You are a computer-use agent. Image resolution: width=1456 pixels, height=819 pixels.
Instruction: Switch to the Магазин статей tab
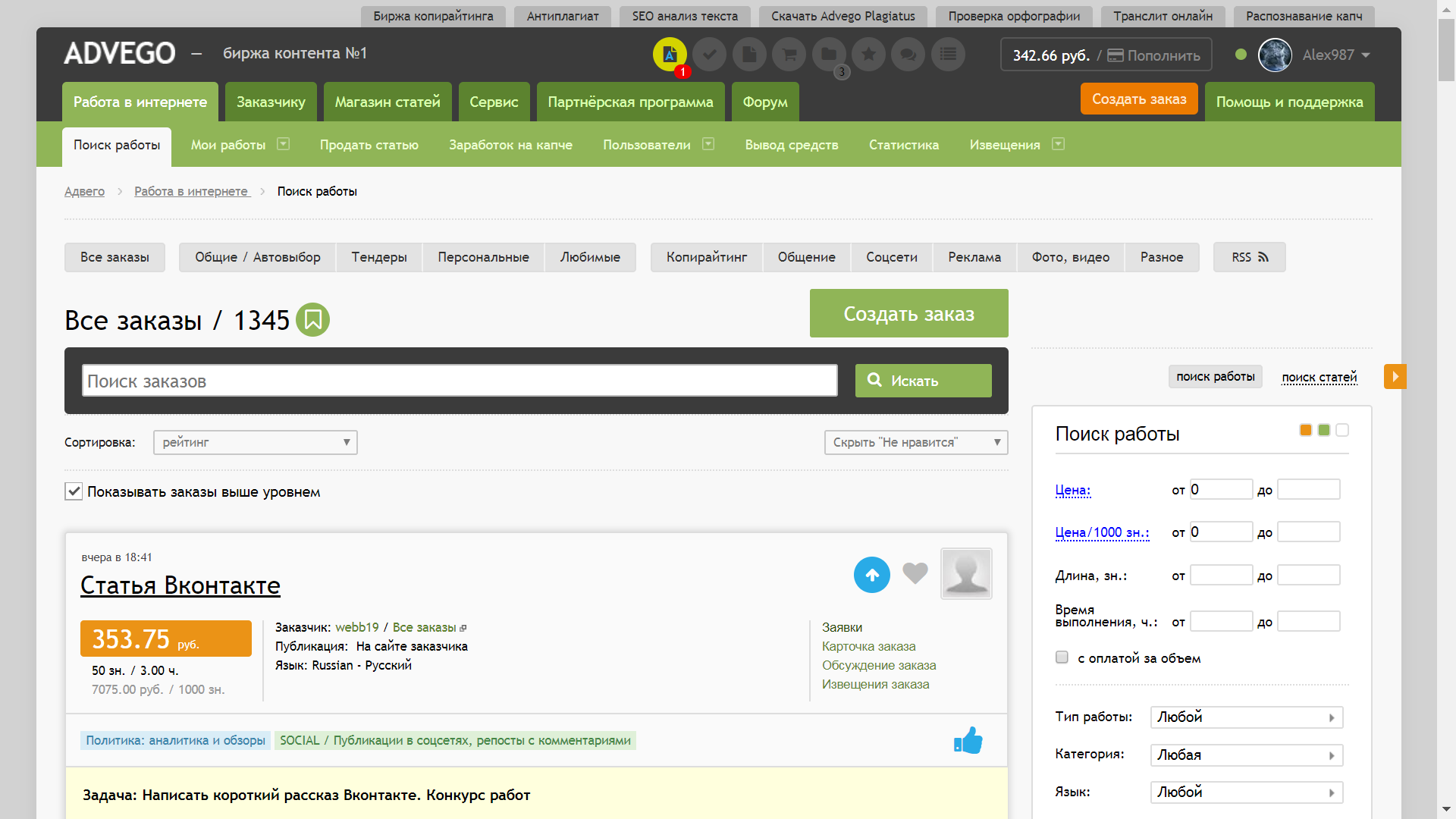point(388,102)
